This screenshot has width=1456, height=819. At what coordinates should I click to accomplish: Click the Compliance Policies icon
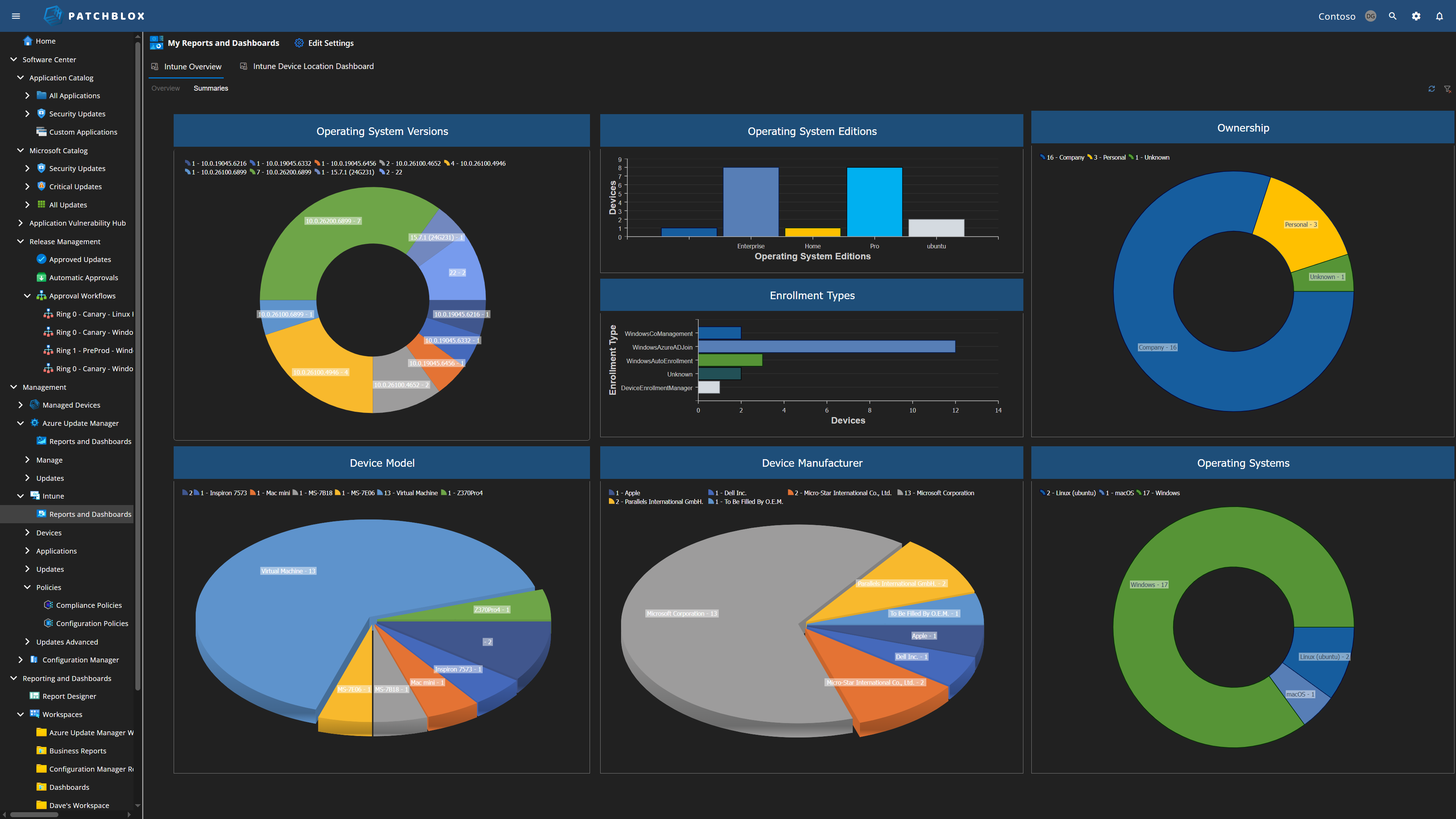(49, 605)
